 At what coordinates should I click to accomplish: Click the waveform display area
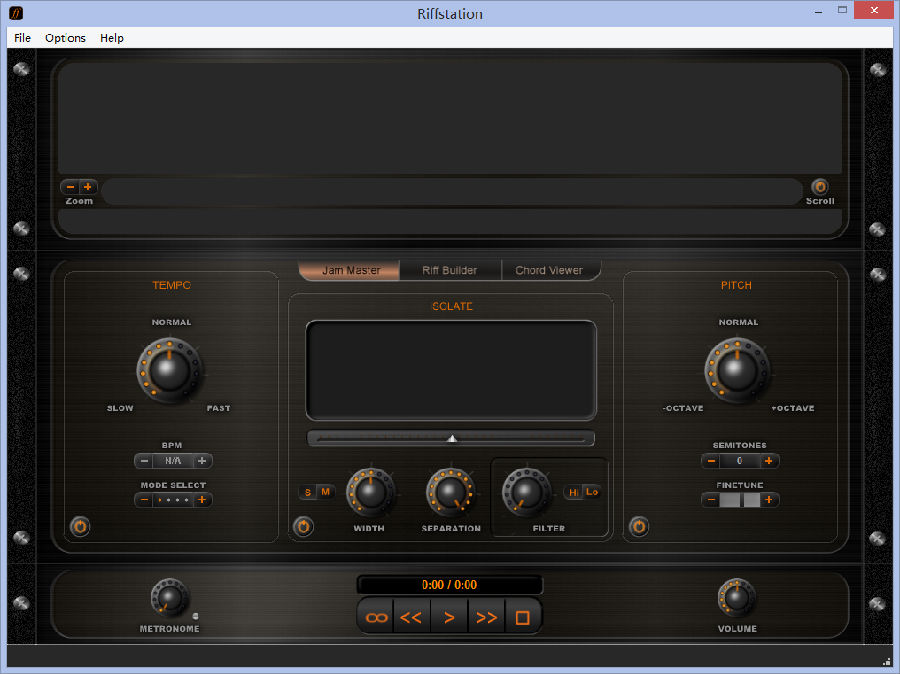(x=449, y=118)
